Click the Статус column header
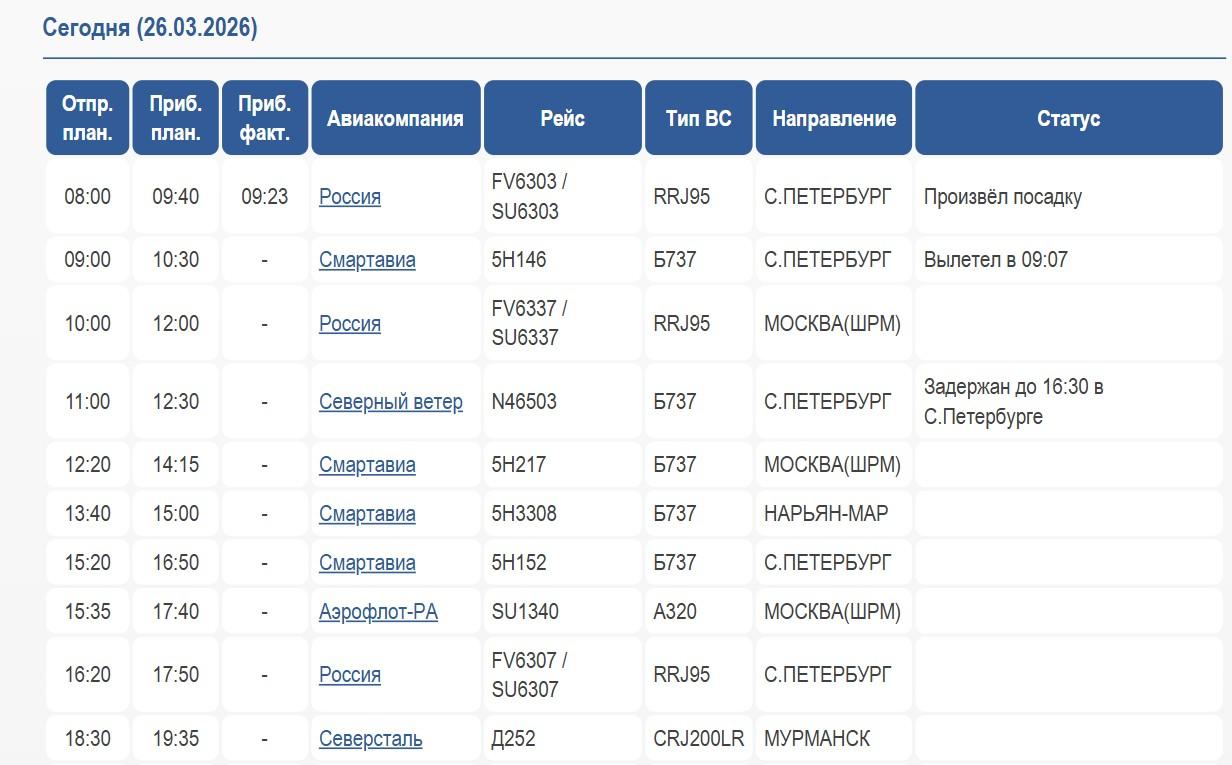The height and width of the screenshot is (765, 1232). pyautogui.click(x=1068, y=118)
